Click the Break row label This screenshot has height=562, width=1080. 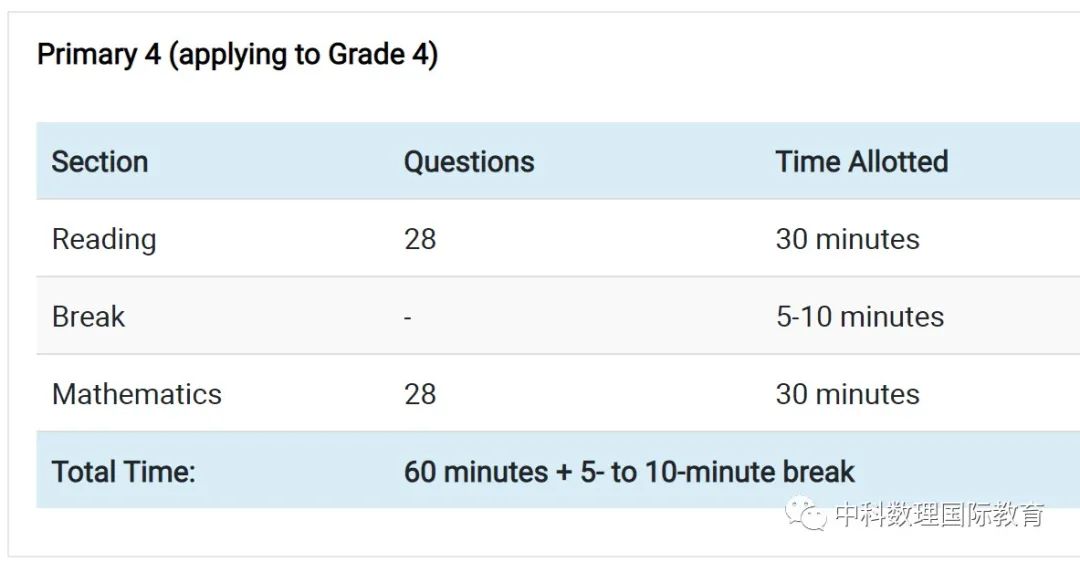pyautogui.click(x=88, y=317)
